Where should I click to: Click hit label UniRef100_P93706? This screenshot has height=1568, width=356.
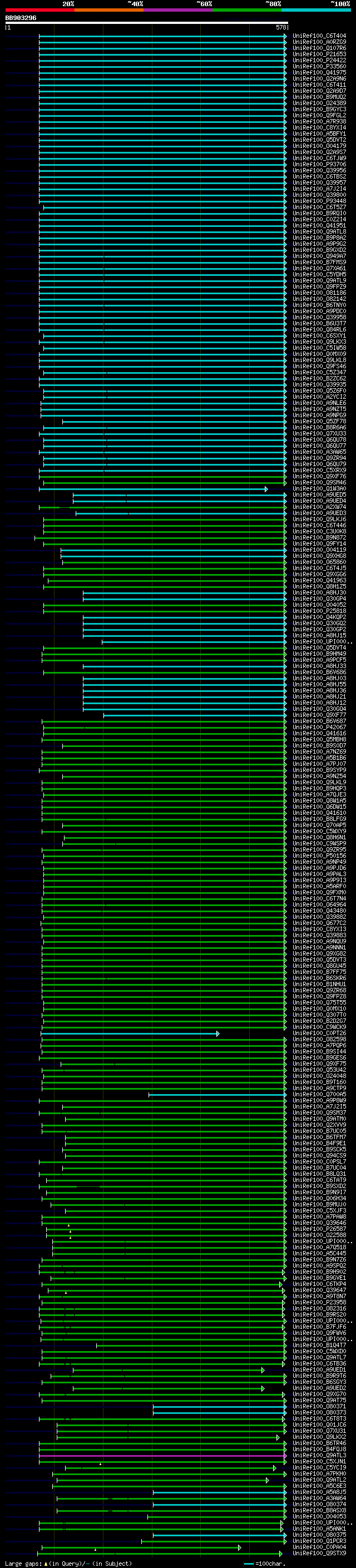(x=319, y=164)
